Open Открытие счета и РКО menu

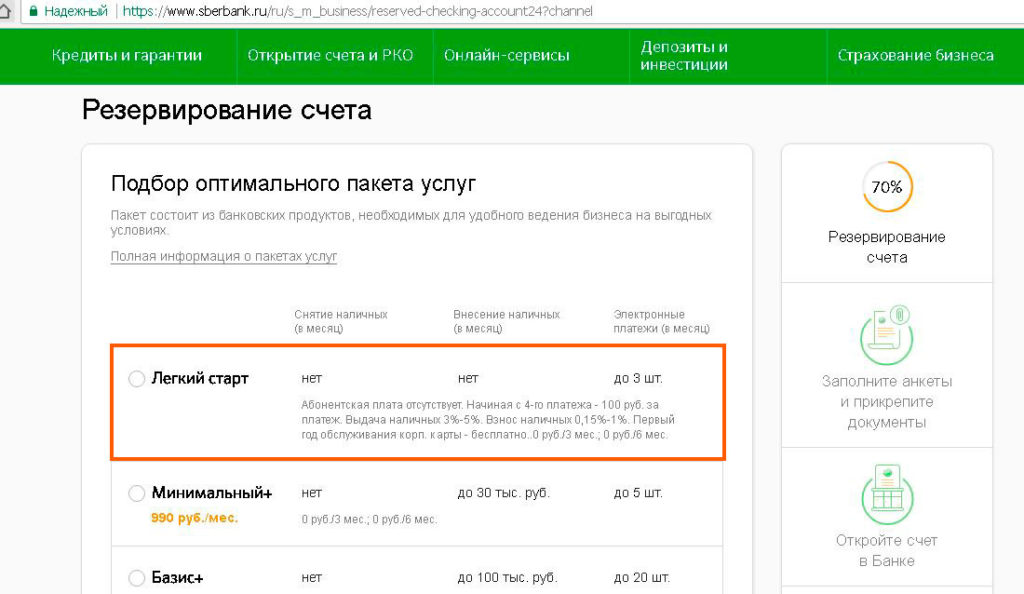pyautogui.click(x=330, y=56)
